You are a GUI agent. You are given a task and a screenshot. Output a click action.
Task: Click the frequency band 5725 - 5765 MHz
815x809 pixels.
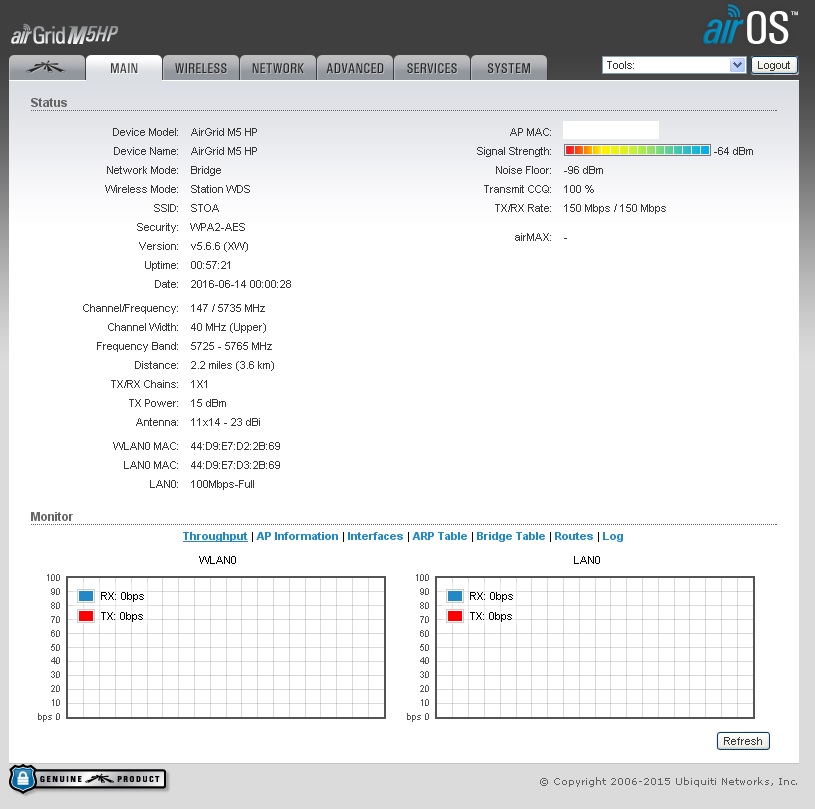click(231, 346)
